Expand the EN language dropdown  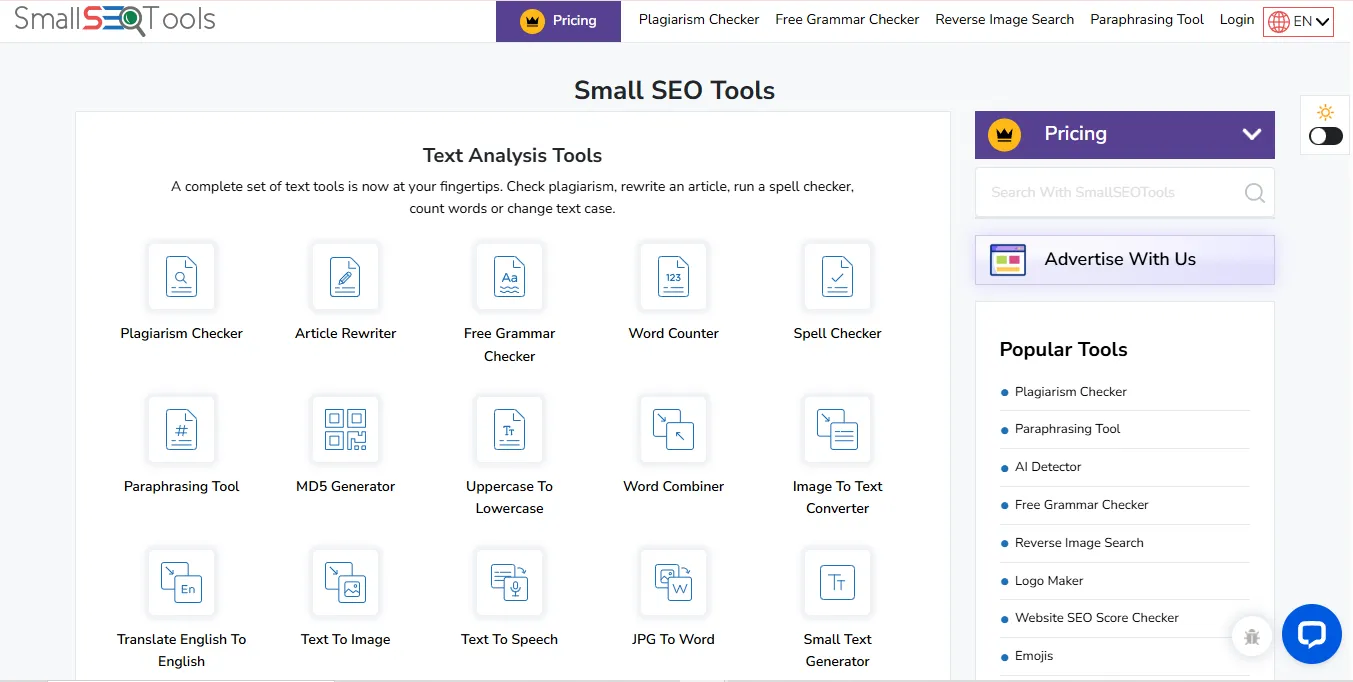[1298, 20]
